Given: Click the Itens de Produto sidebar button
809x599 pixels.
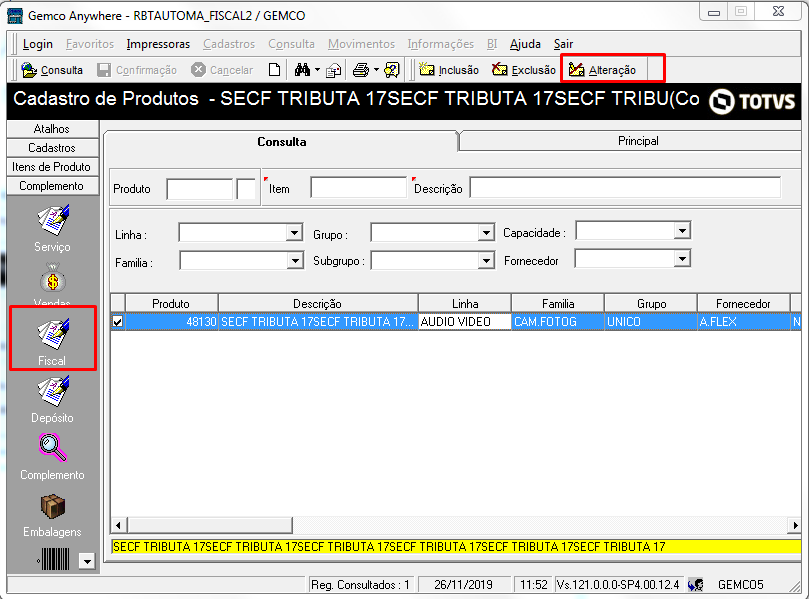Looking at the screenshot, I should 52,167.
